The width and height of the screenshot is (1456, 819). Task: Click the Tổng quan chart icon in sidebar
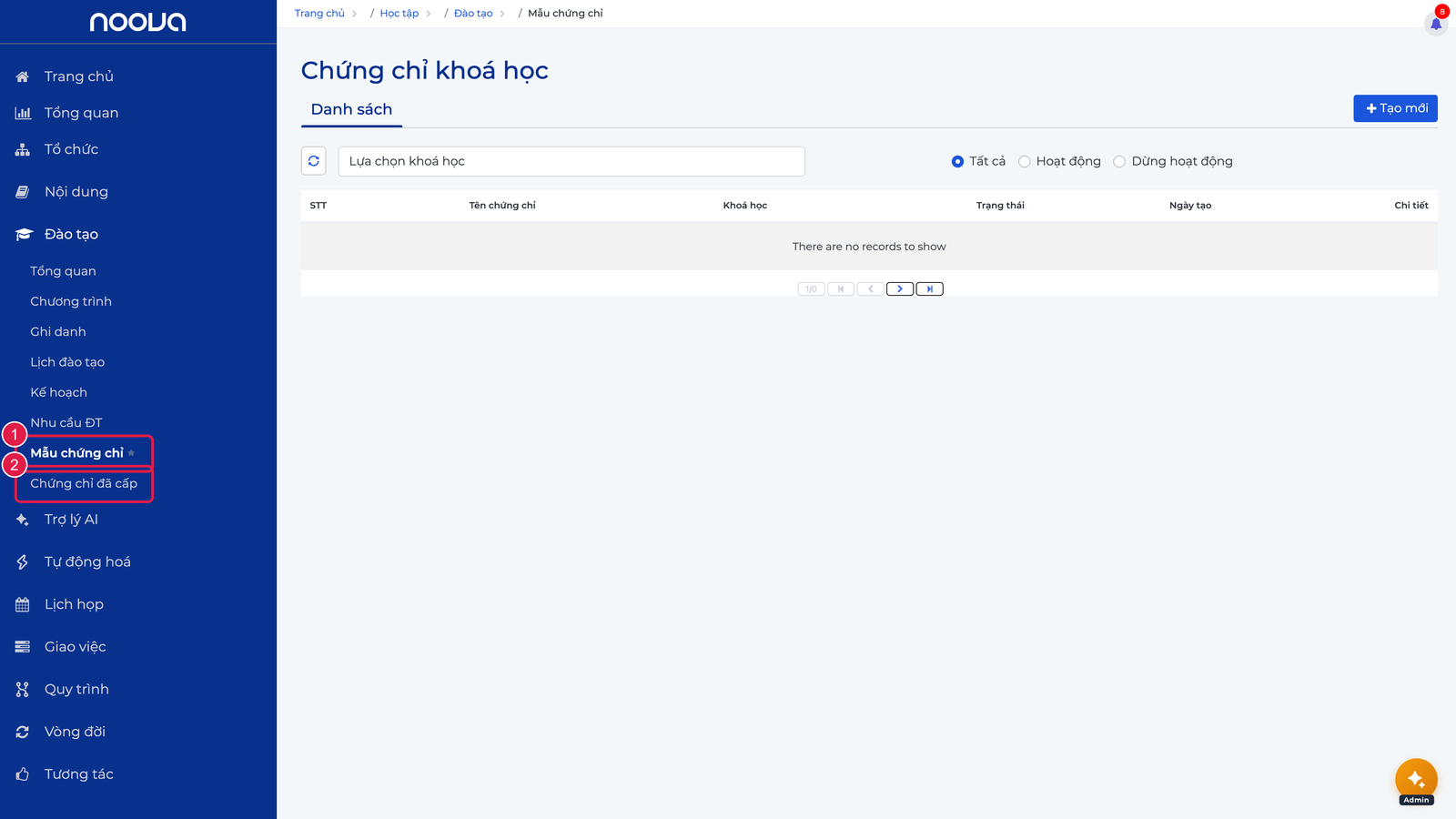pos(23,113)
